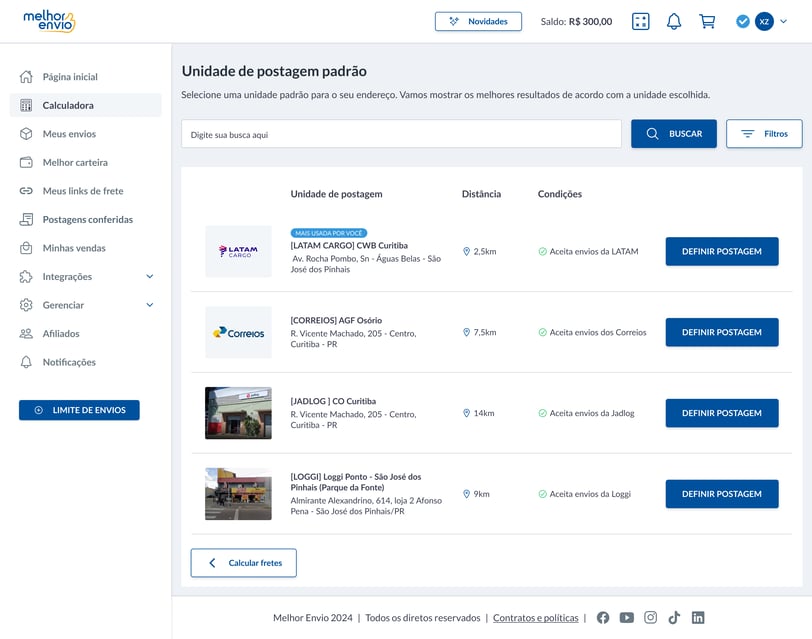The height and width of the screenshot is (639, 812).
Task: Open notifications bell in top bar
Action: coord(674,21)
